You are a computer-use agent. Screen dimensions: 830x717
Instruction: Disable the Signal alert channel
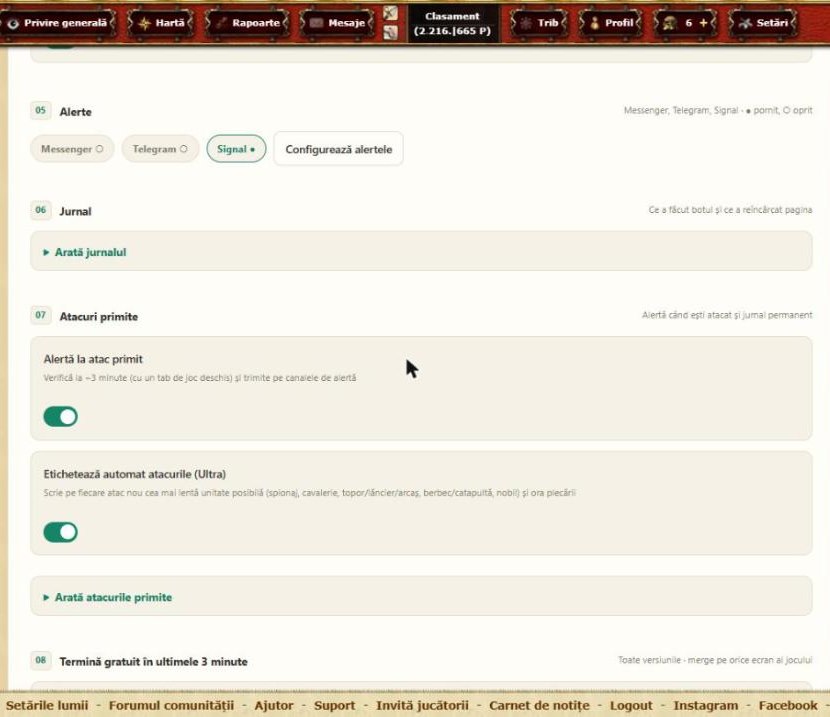click(236, 149)
